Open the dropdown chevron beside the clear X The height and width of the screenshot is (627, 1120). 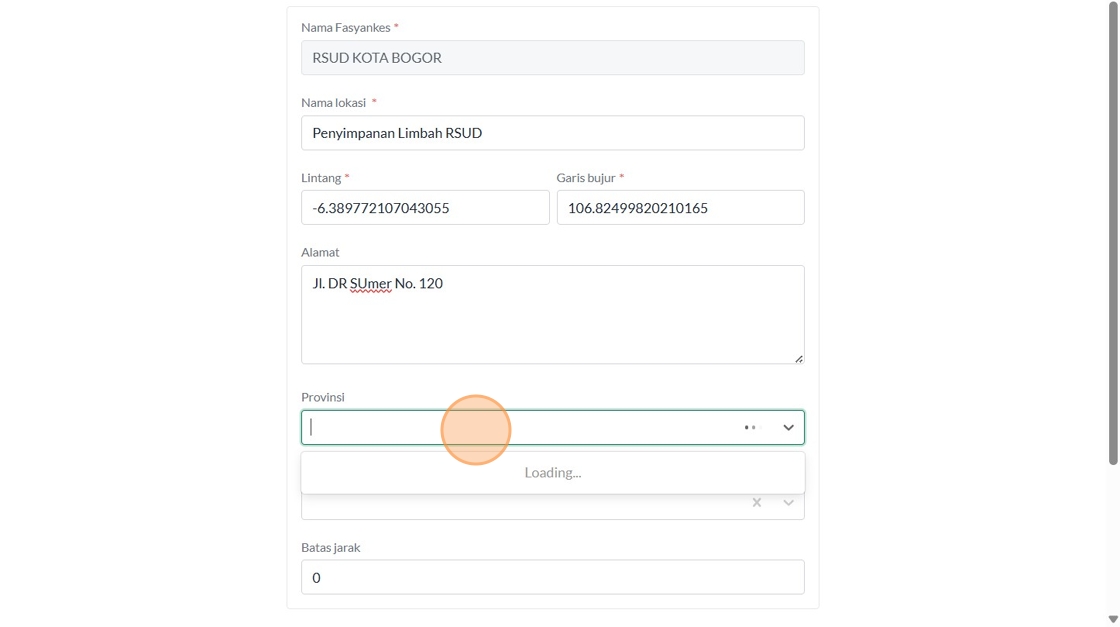[x=788, y=503]
